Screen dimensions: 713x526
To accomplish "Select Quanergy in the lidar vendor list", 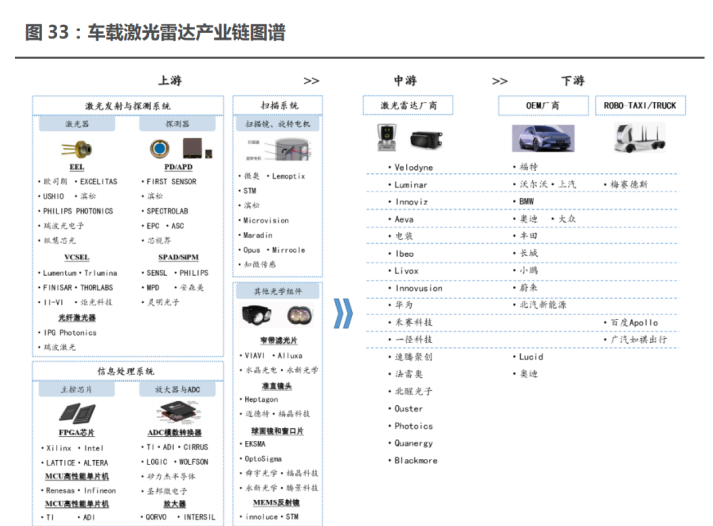I will click(x=413, y=443).
